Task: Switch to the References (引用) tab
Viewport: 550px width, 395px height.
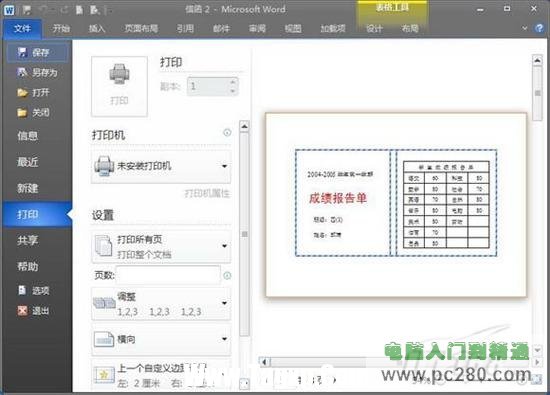Action: pos(185,28)
